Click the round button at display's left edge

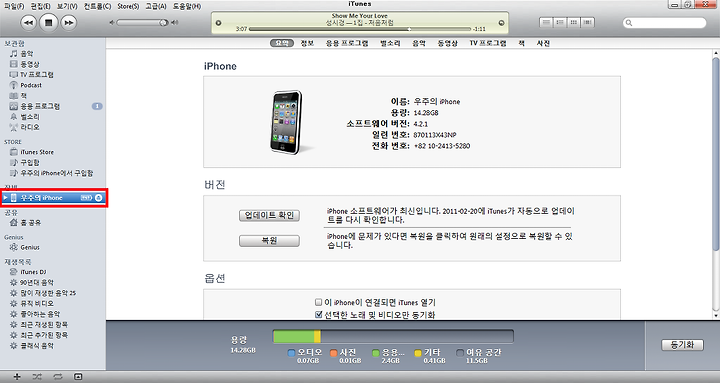click(x=219, y=23)
